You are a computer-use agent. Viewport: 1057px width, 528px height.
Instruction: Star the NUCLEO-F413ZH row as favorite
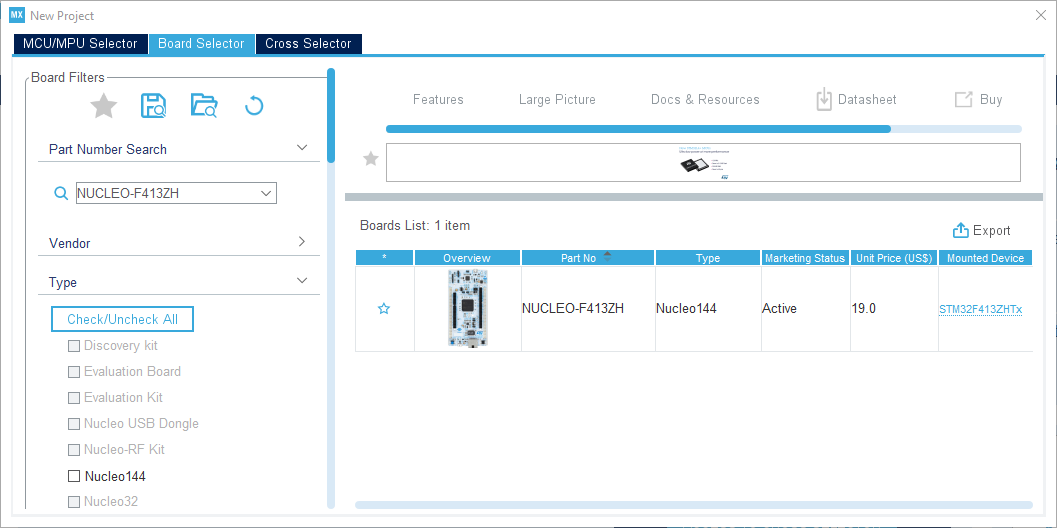(384, 309)
